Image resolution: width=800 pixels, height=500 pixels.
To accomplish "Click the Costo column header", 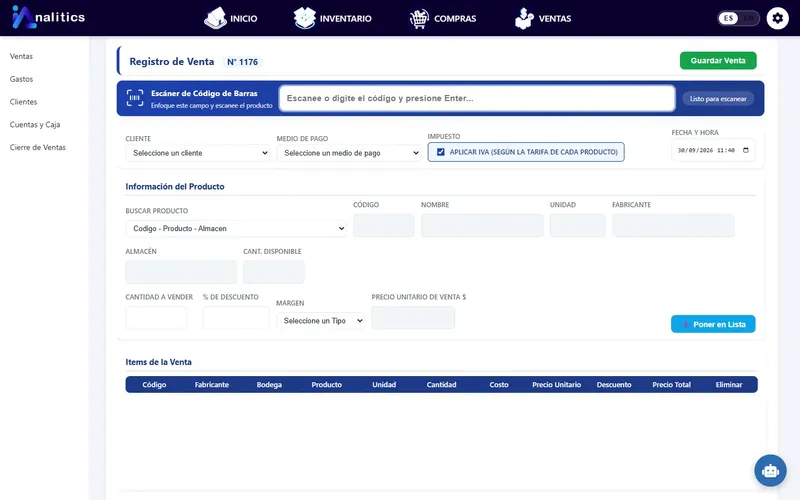I will pos(499,385).
